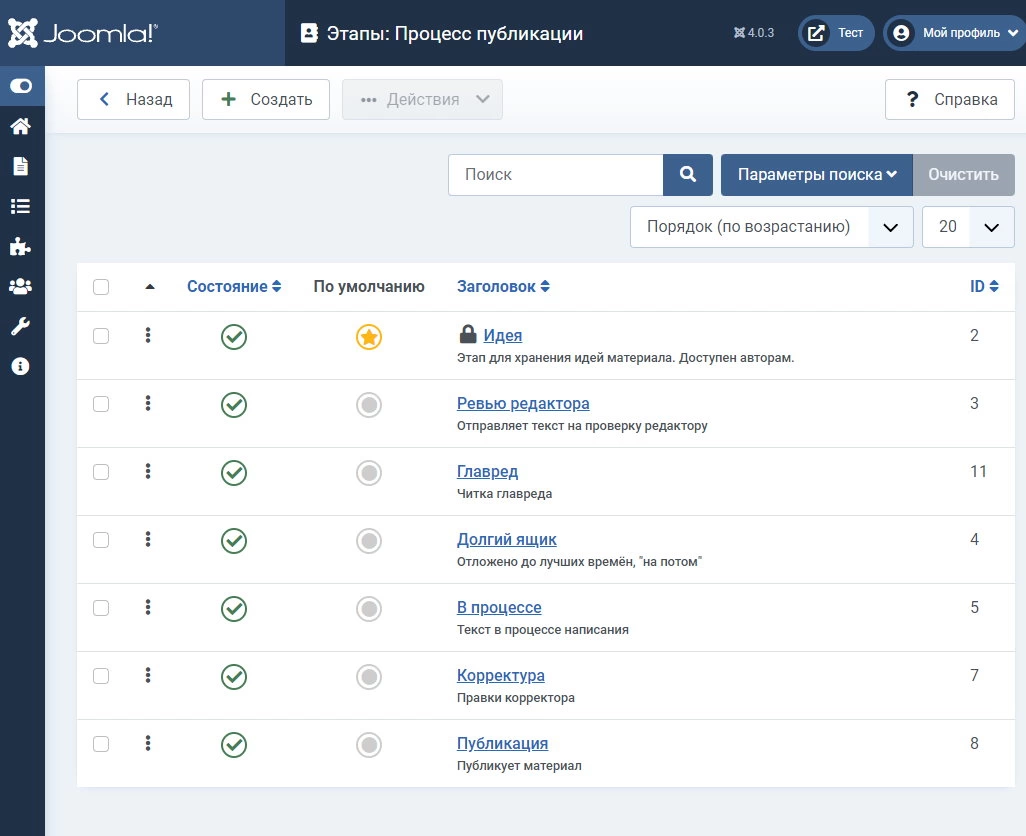Open the В процессе stage link

tap(499, 608)
